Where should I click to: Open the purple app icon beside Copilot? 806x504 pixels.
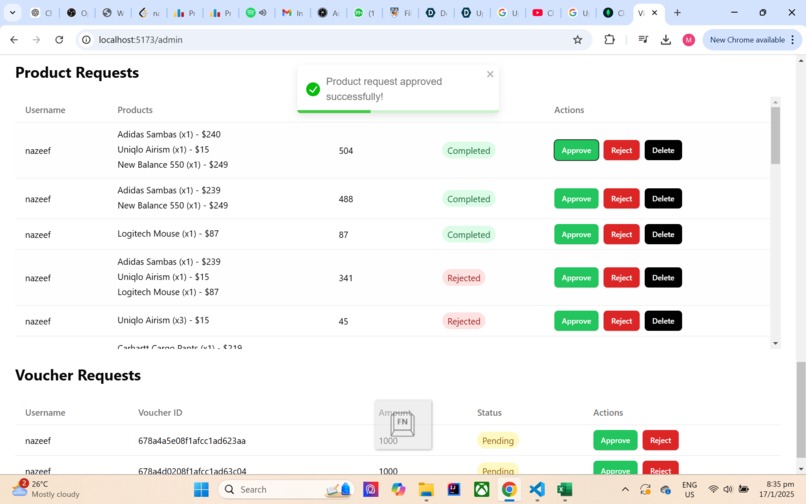point(370,489)
